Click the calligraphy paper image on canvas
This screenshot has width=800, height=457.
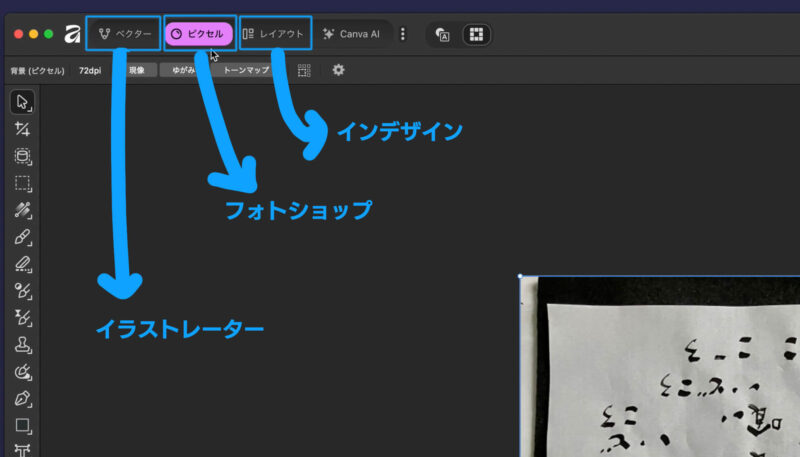pyautogui.click(x=660, y=366)
